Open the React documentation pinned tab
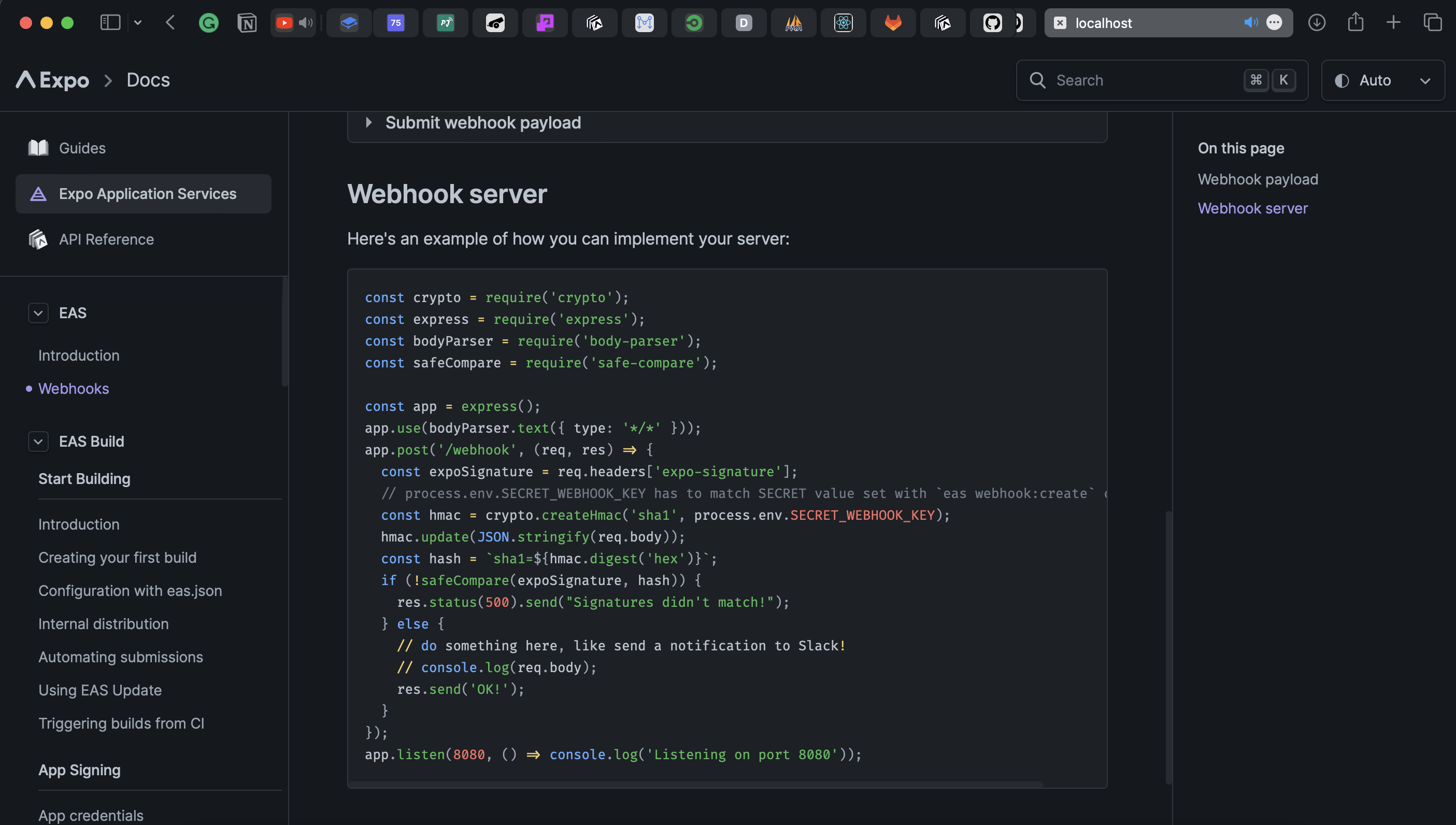Viewport: 1456px width, 825px height. pos(843,23)
